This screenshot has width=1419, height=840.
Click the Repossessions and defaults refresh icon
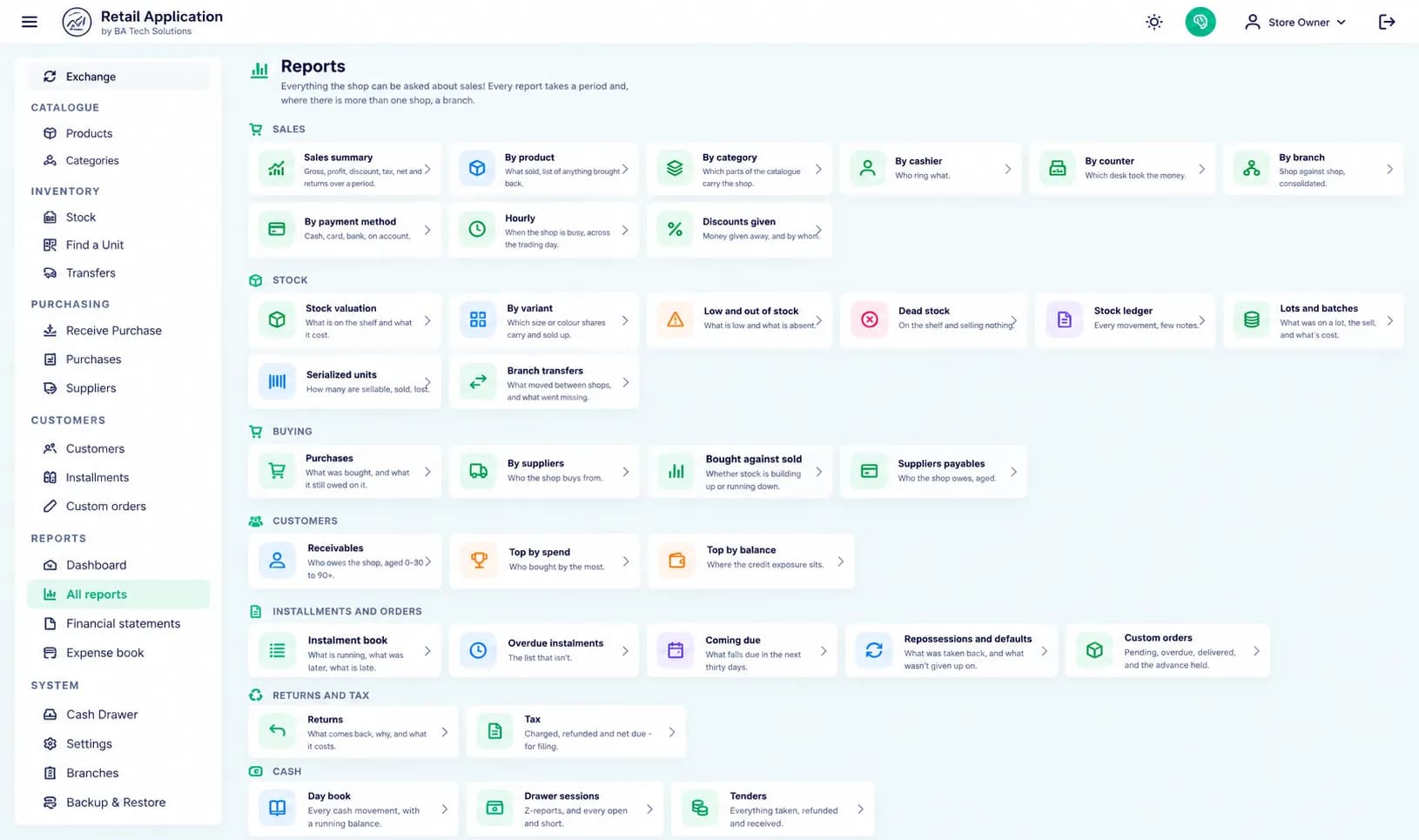(874, 650)
